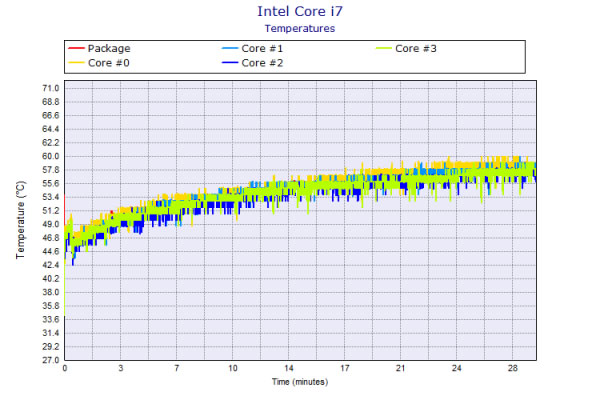The width and height of the screenshot is (600, 400).
Task: Click the 10 minute x-axis tick label
Action: coord(233,368)
